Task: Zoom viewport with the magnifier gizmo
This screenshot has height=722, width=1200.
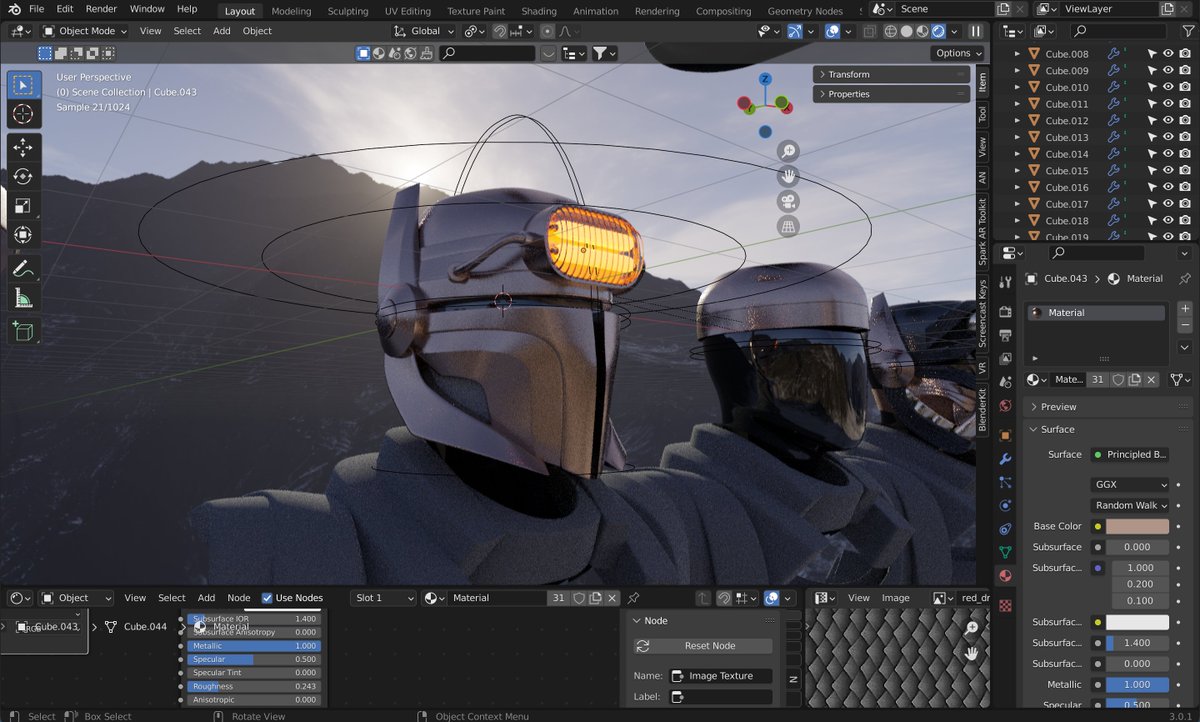Action: coord(789,151)
